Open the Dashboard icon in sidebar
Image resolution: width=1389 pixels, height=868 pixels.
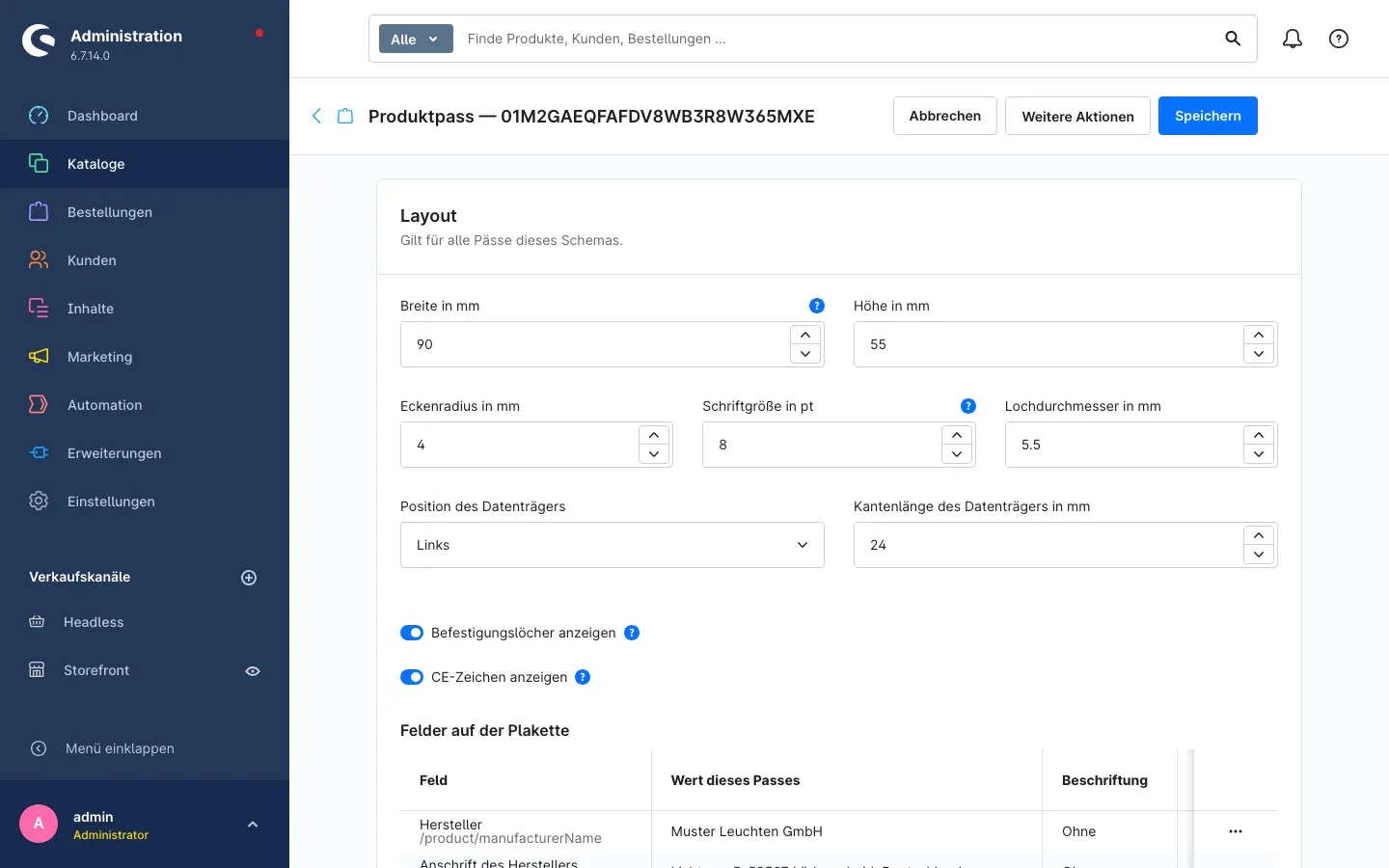[39, 116]
